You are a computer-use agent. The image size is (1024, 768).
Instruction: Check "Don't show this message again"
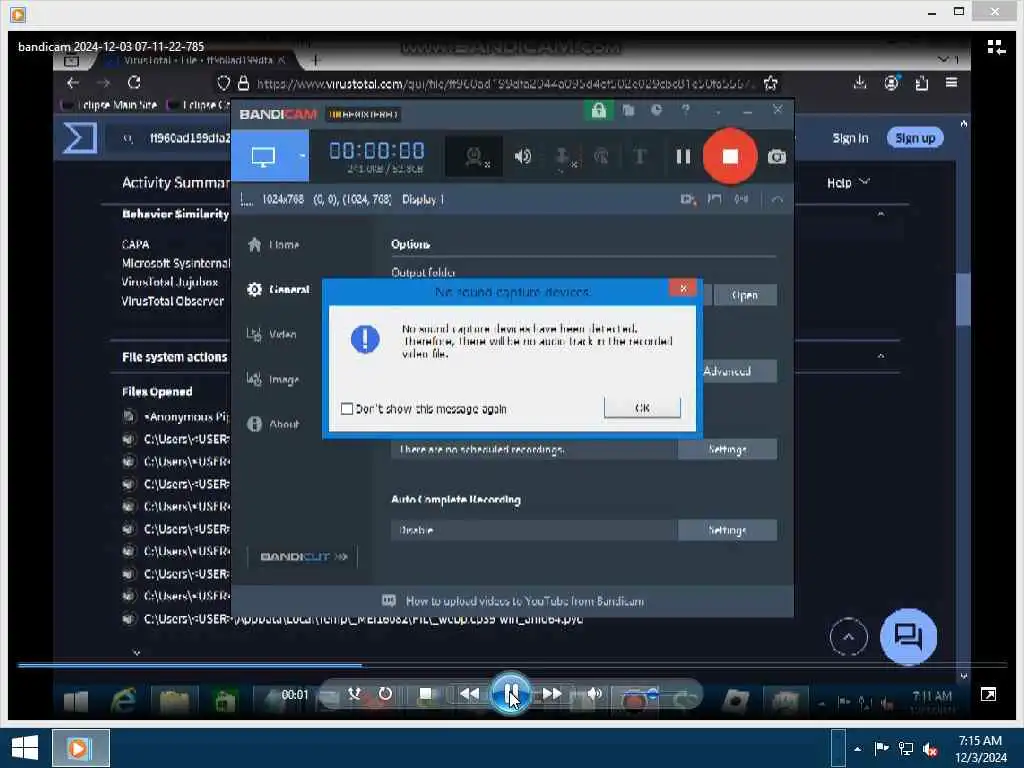tap(347, 409)
